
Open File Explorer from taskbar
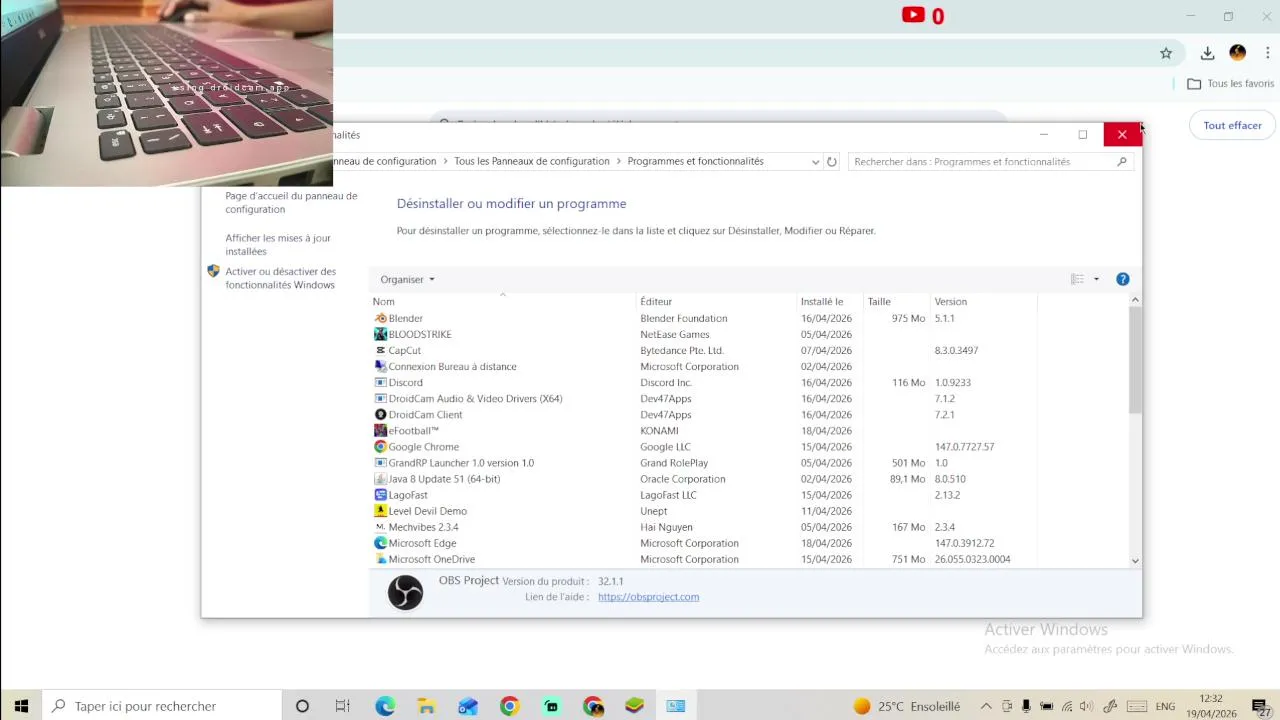click(426, 706)
